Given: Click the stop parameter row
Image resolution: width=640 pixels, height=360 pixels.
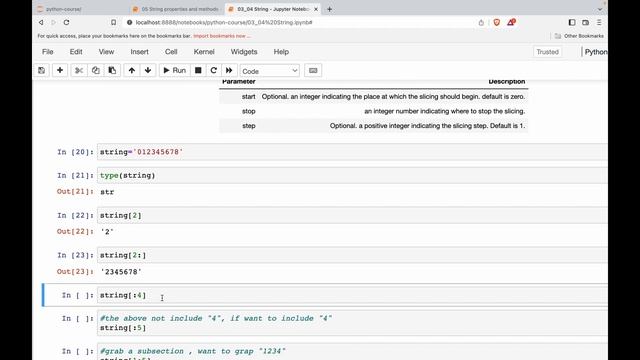Looking at the screenshot, I should (x=373, y=111).
